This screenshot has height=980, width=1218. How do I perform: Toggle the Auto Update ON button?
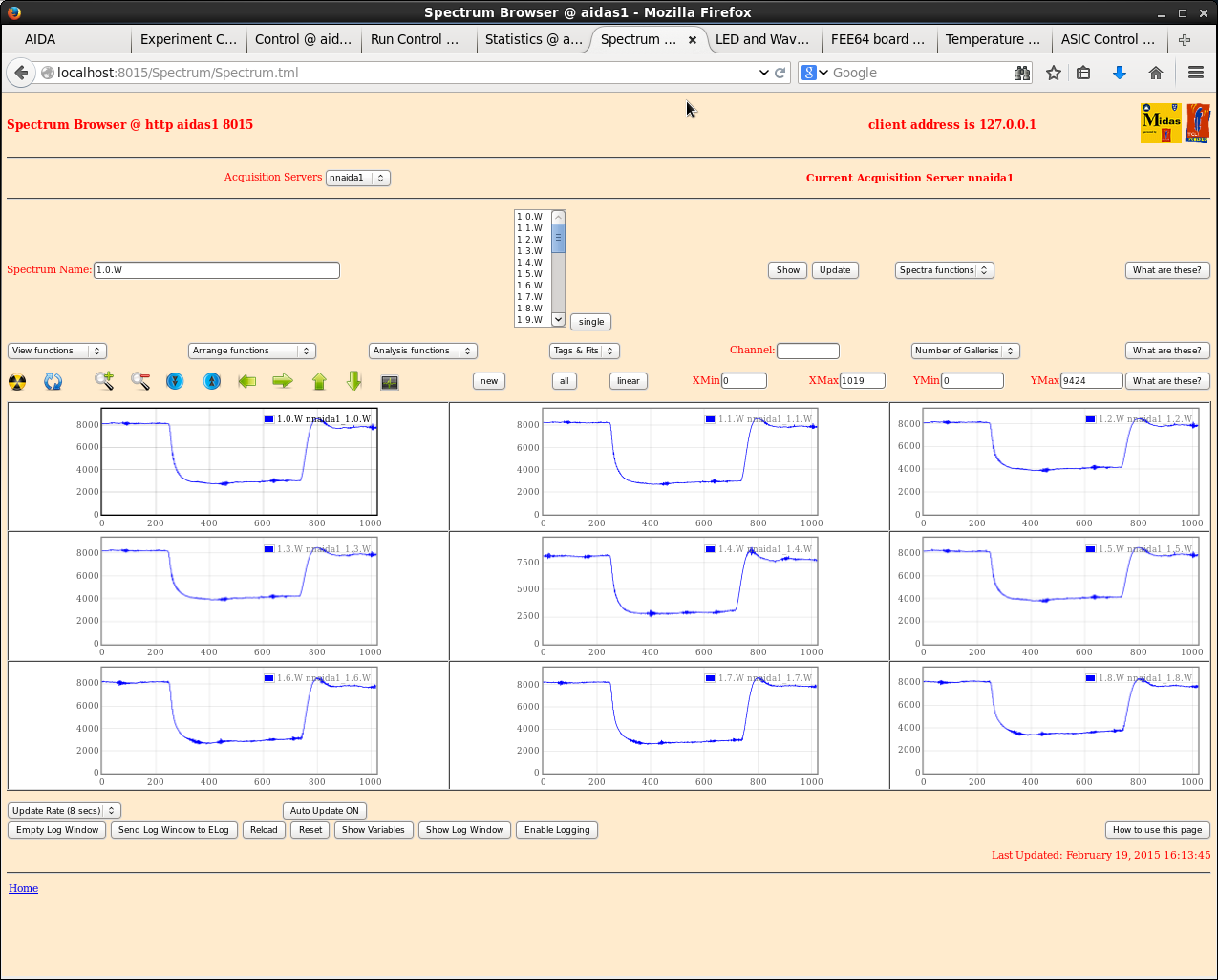tap(325, 811)
